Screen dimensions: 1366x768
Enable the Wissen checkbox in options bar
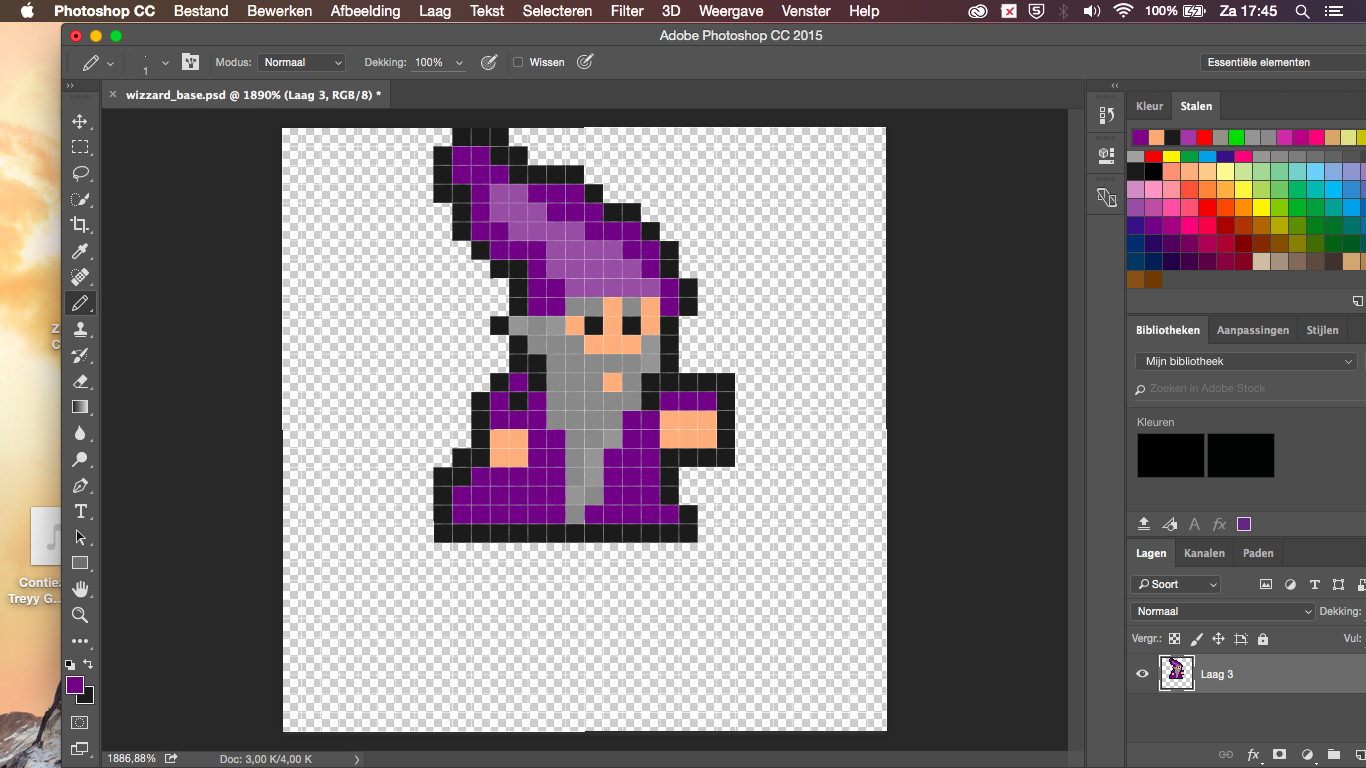[517, 61]
